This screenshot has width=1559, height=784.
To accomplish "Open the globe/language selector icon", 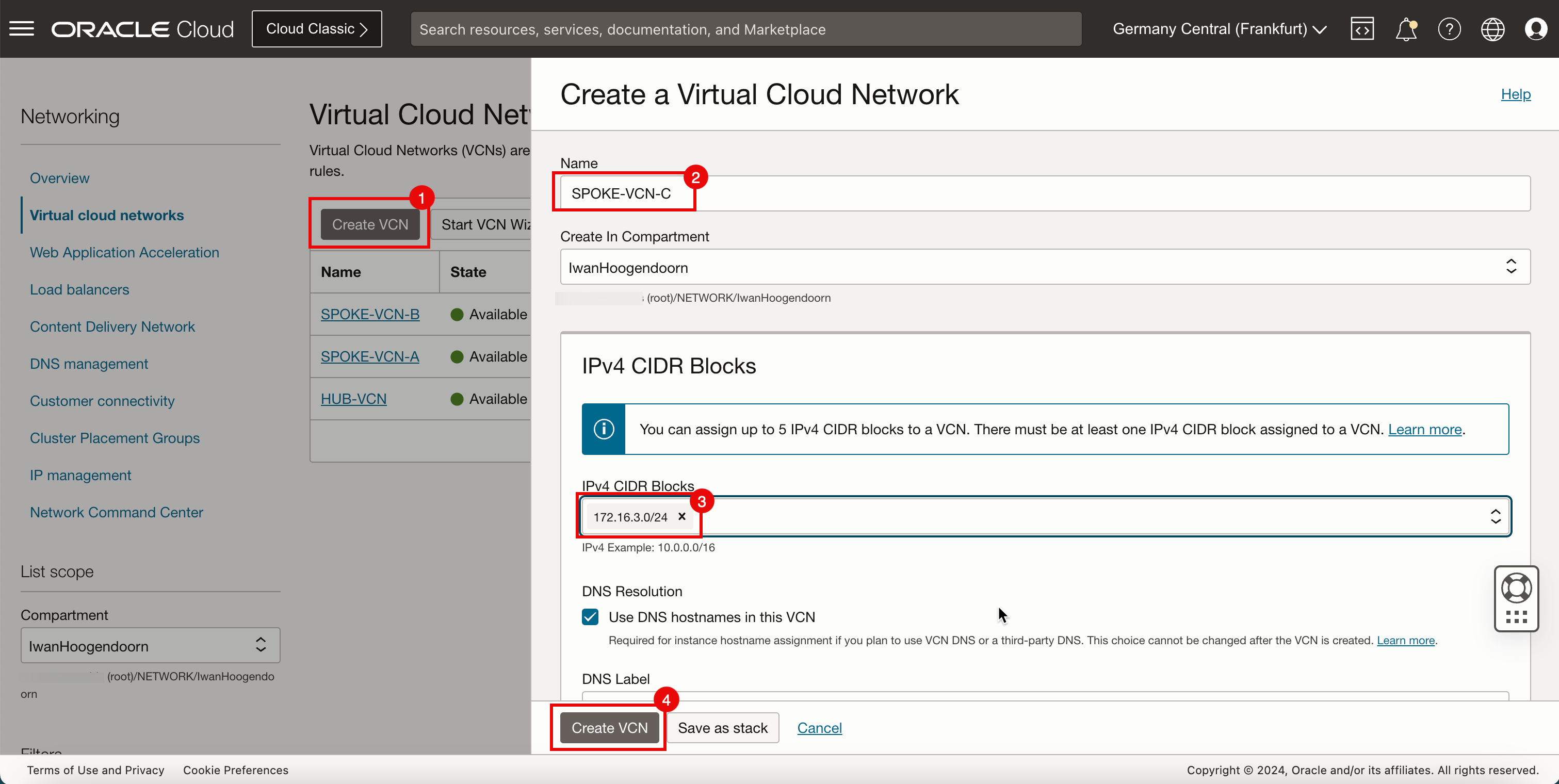I will (x=1493, y=29).
